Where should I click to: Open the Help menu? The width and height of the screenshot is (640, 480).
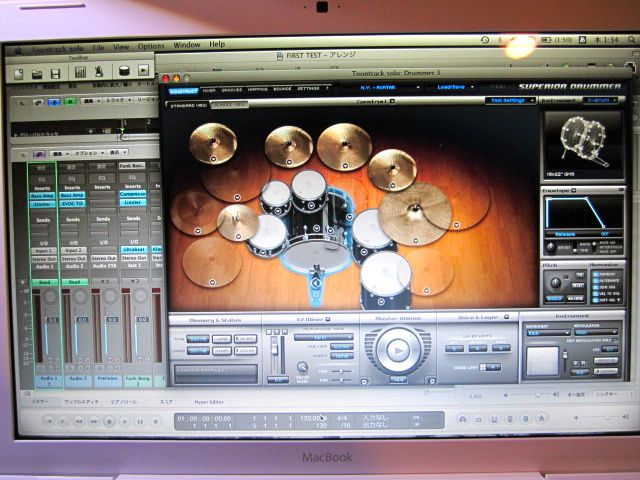(x=217, y=44)
